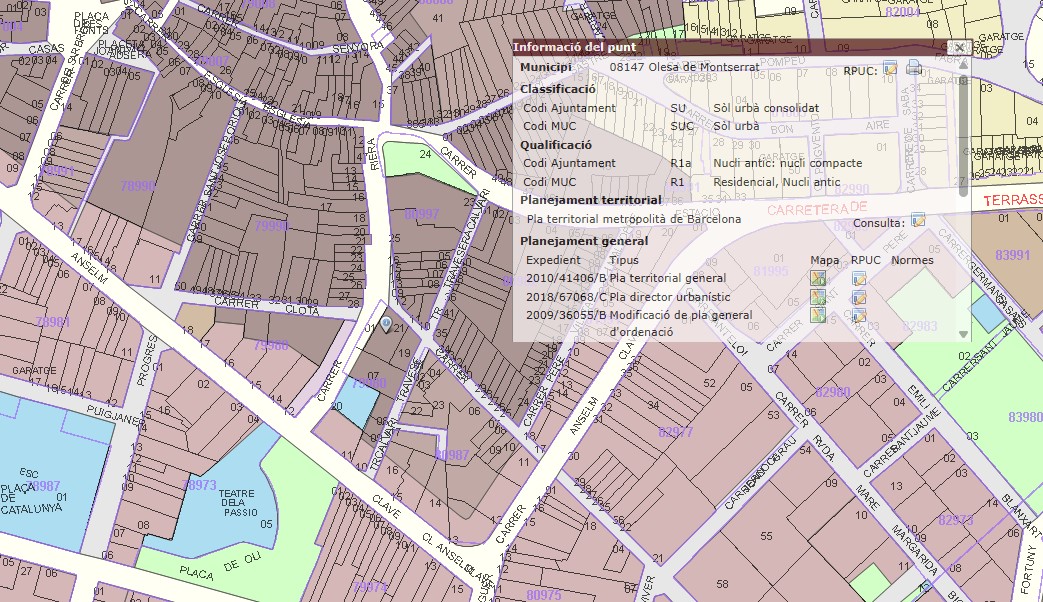1043x602 pixels.
Task: Open the Consulta icon for Pla territorial metropolità
Action: (x=918, y=220)
